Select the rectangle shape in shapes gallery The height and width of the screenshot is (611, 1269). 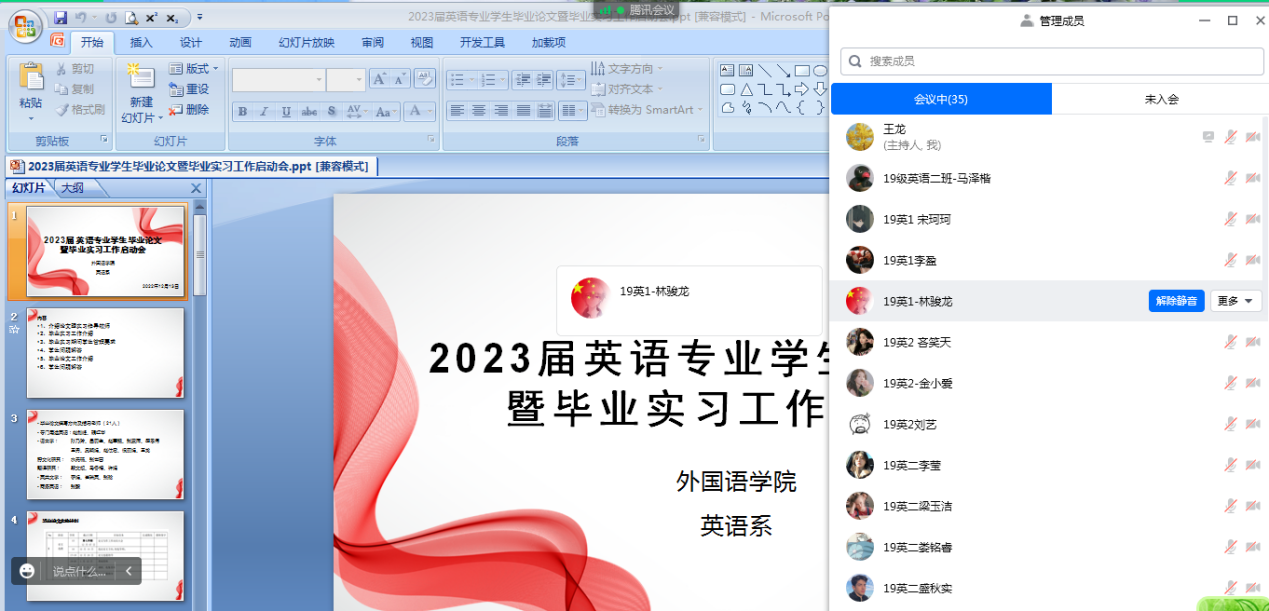coord(802,70)
